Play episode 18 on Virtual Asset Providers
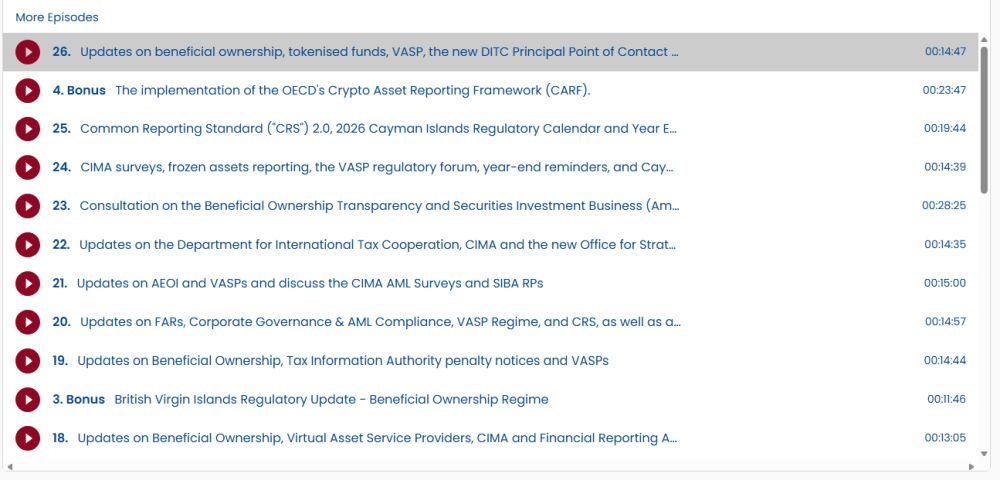1000x480 pixels. point(28,438)
